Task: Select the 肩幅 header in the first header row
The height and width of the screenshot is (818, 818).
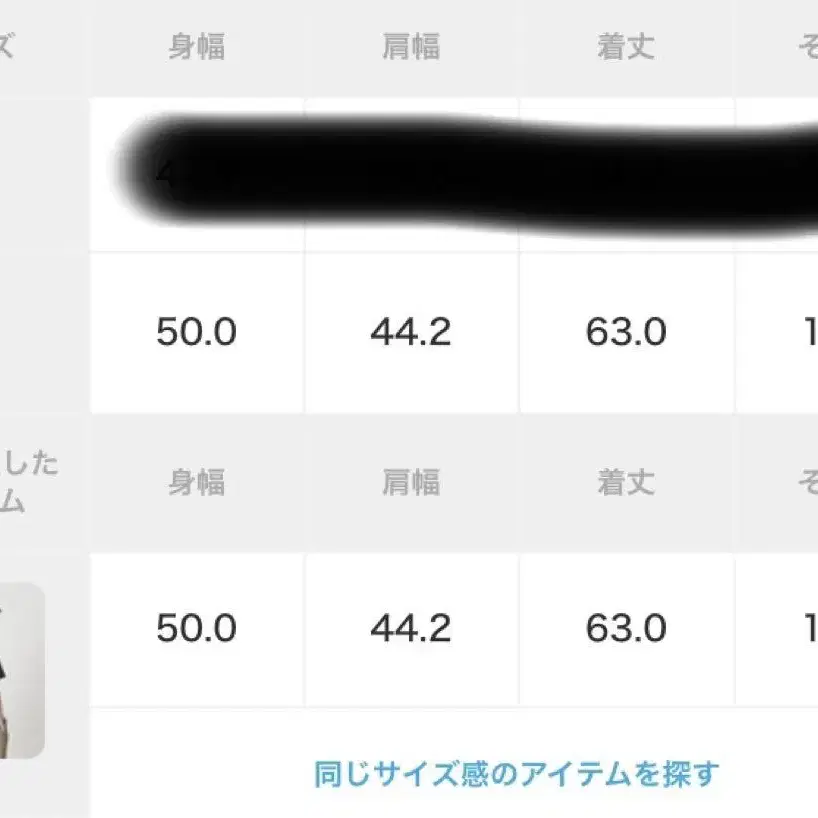Action: click(x=411, y=48)
